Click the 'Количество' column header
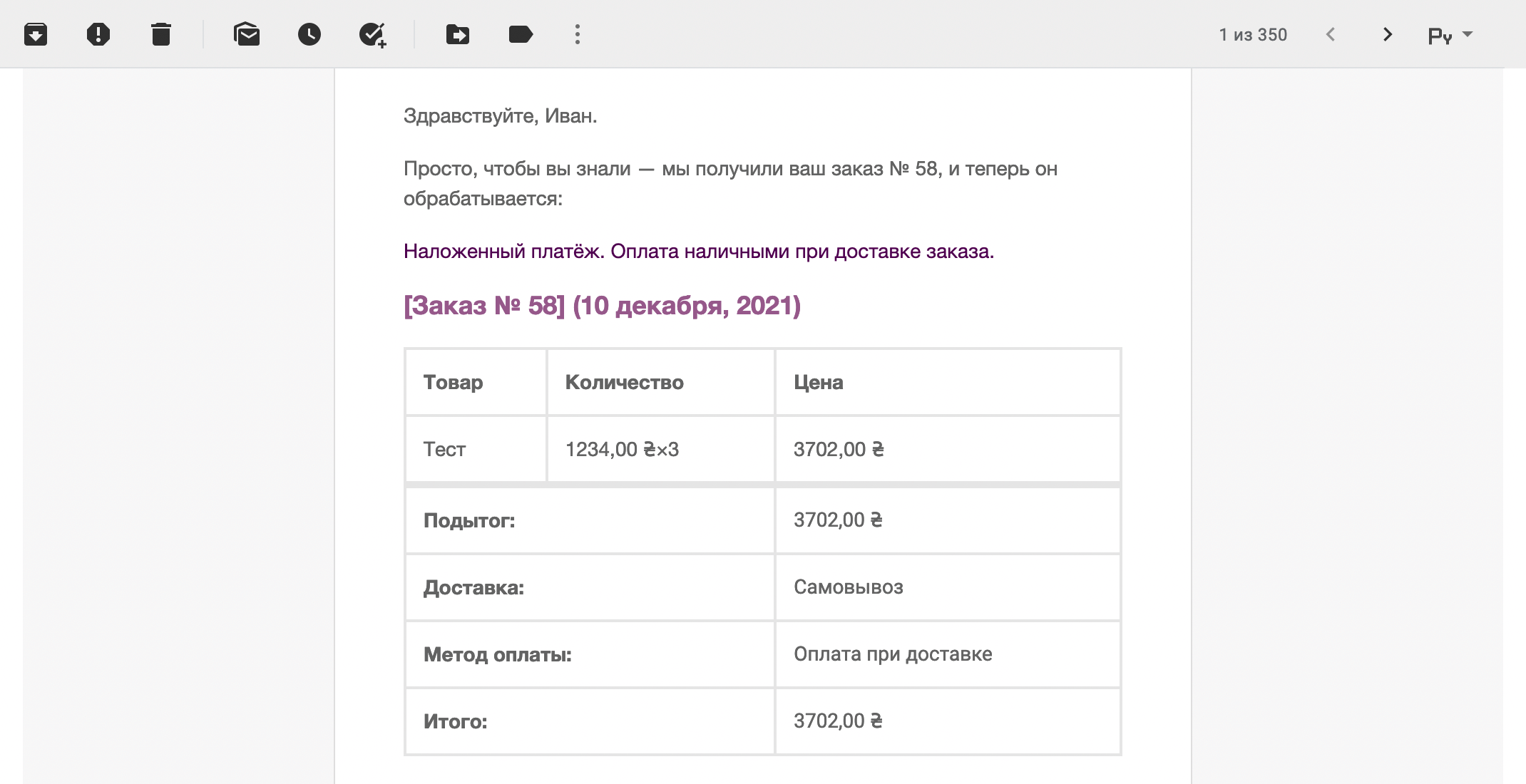Viewport: 1526px width, 784px height. point(625,383)
